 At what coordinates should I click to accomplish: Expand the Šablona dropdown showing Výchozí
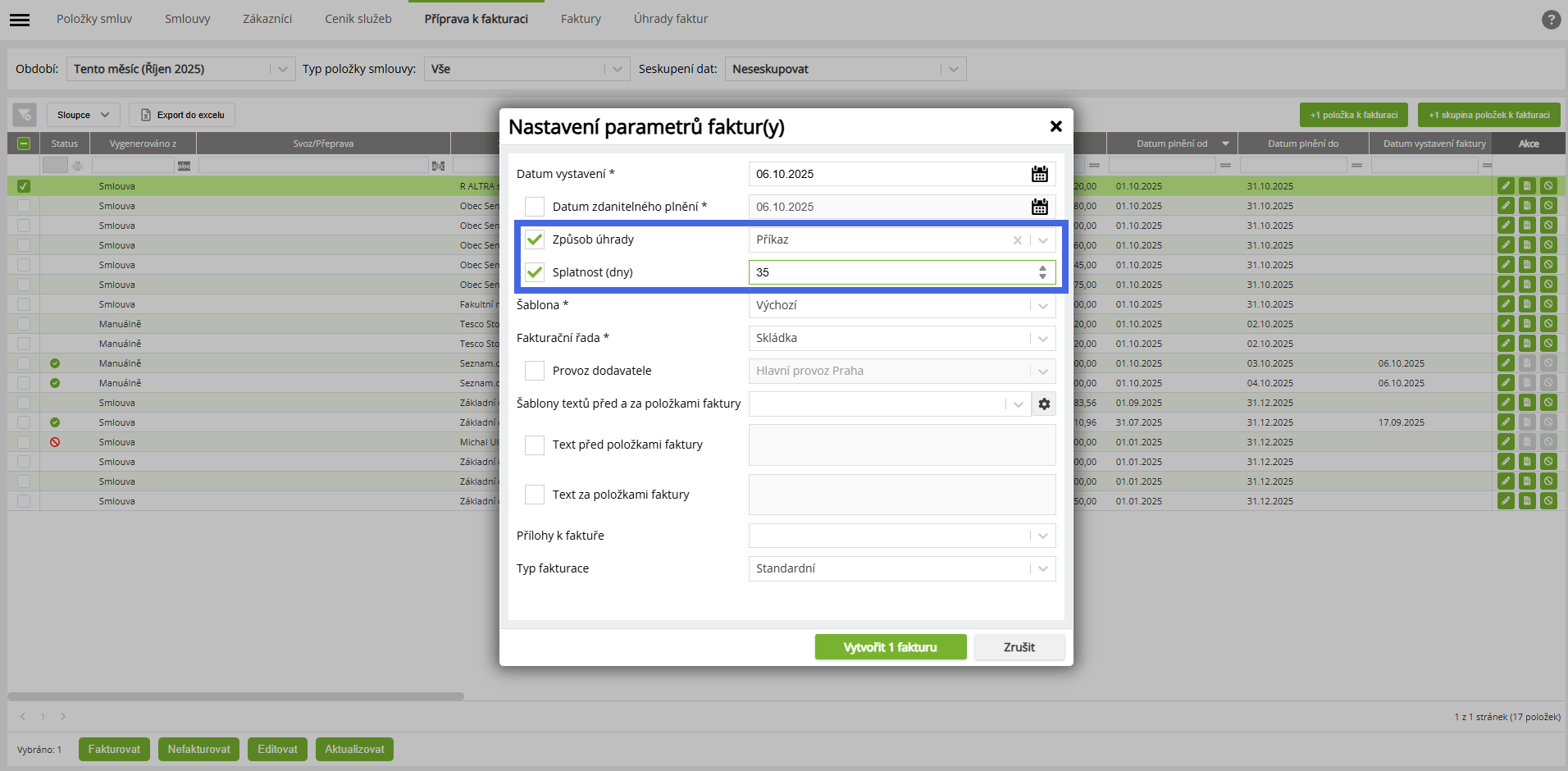click(1042, 305)
